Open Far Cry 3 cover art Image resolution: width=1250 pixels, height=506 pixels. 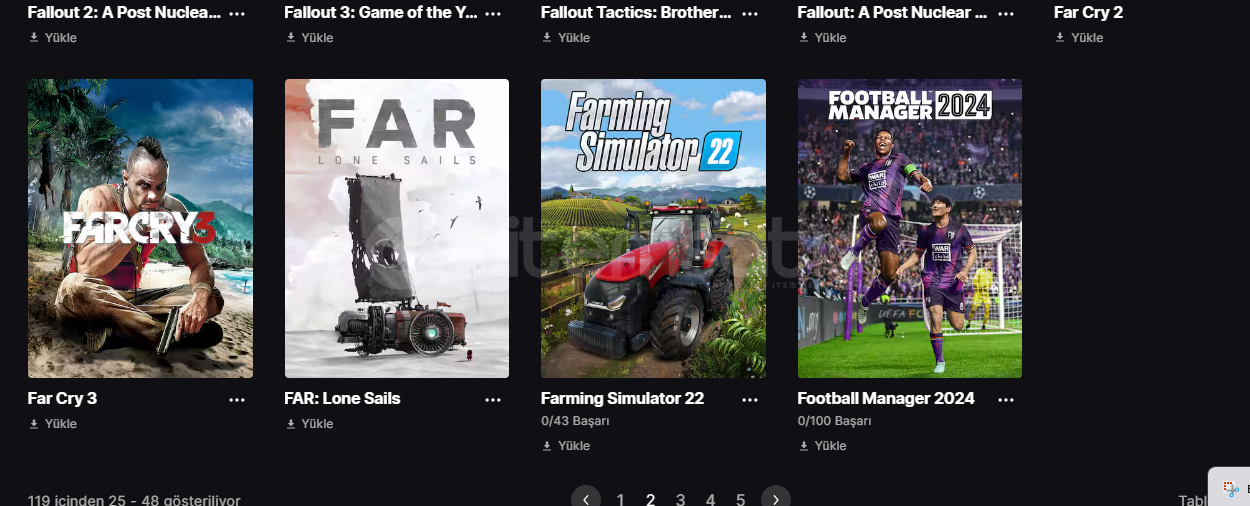[x=140, y=228]
